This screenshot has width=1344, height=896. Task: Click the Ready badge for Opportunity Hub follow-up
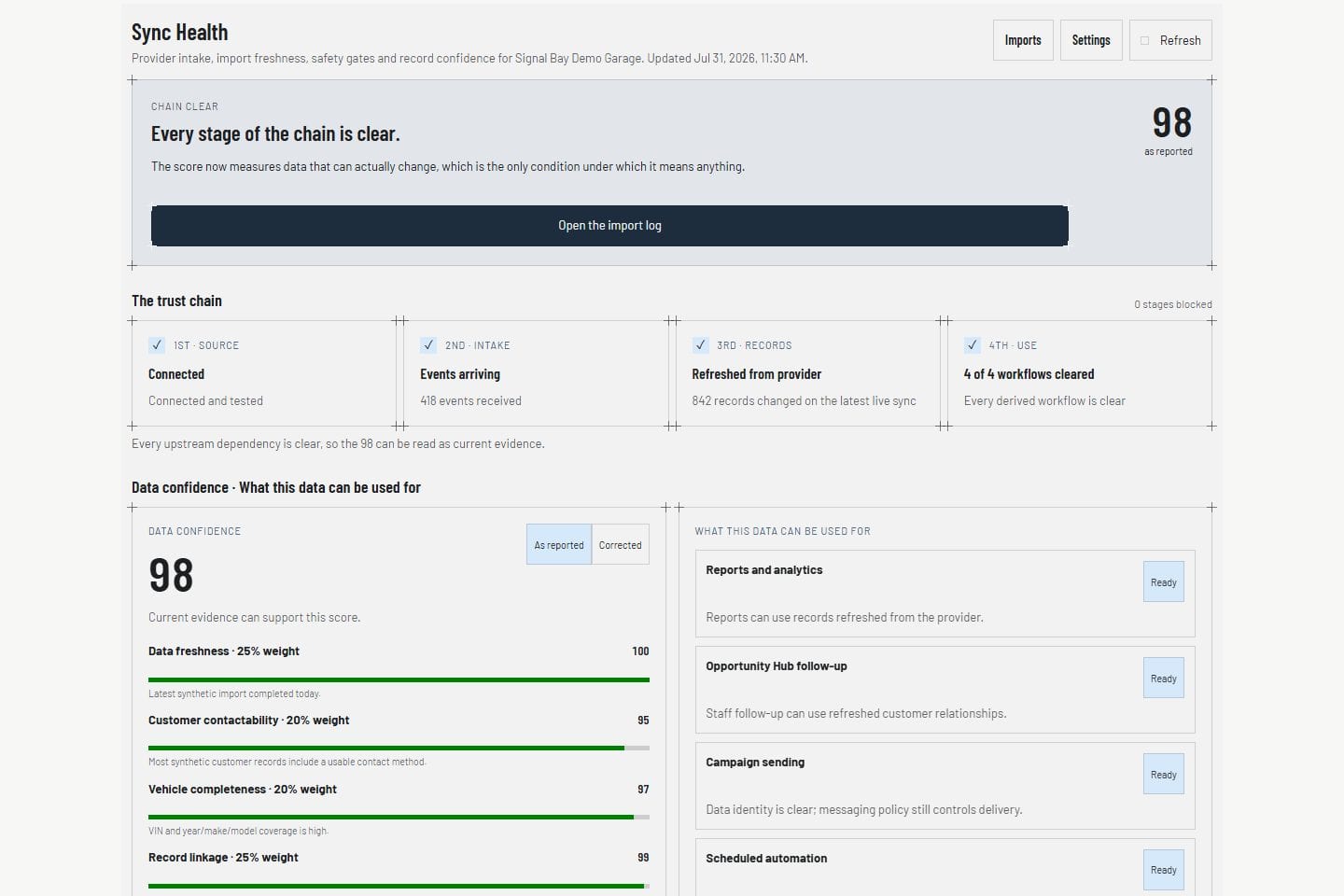coord(1164,679)
